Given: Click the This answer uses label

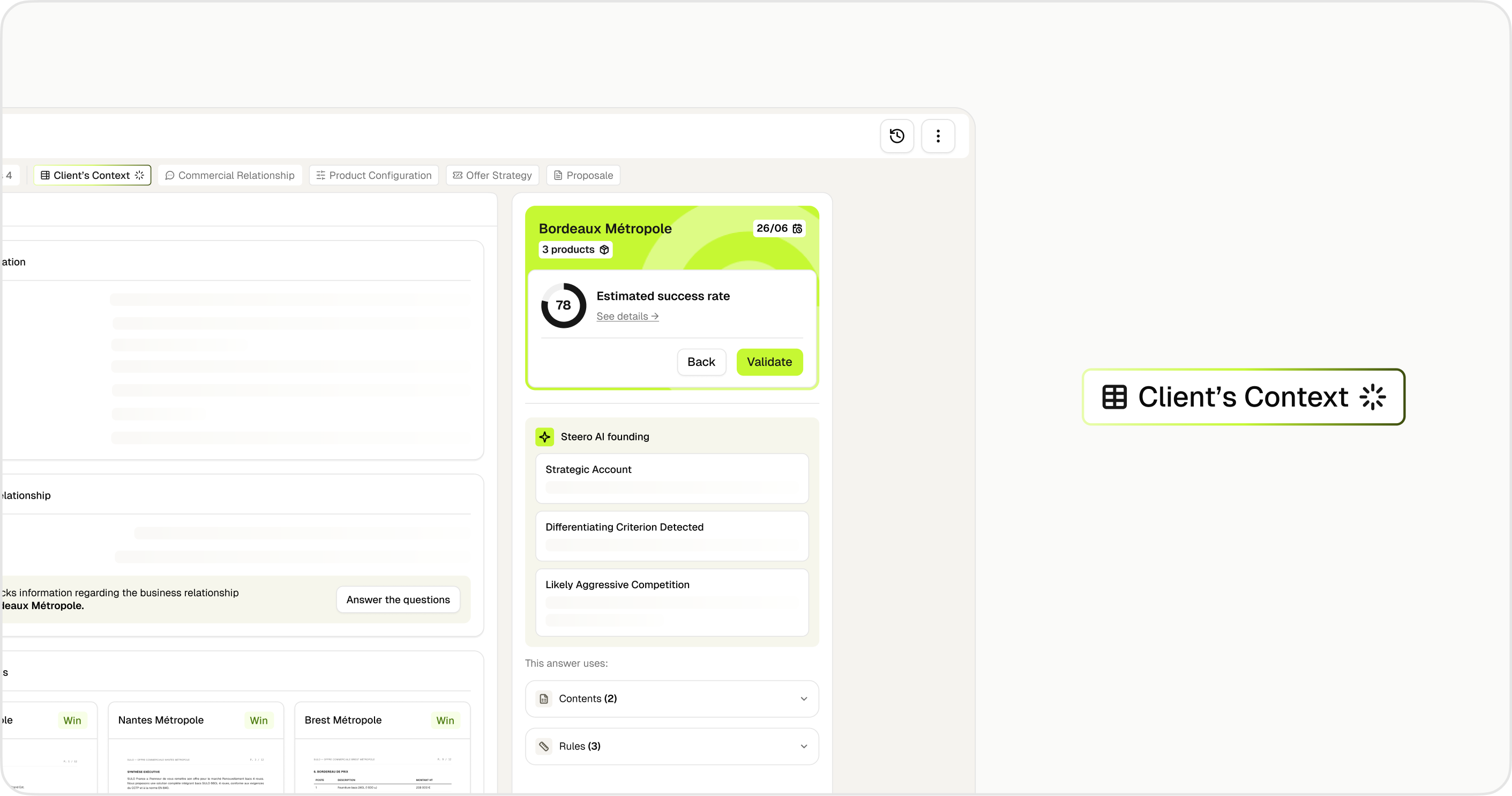Looking at the screenshot, I should pyautogui.click(x=566, y=663).
